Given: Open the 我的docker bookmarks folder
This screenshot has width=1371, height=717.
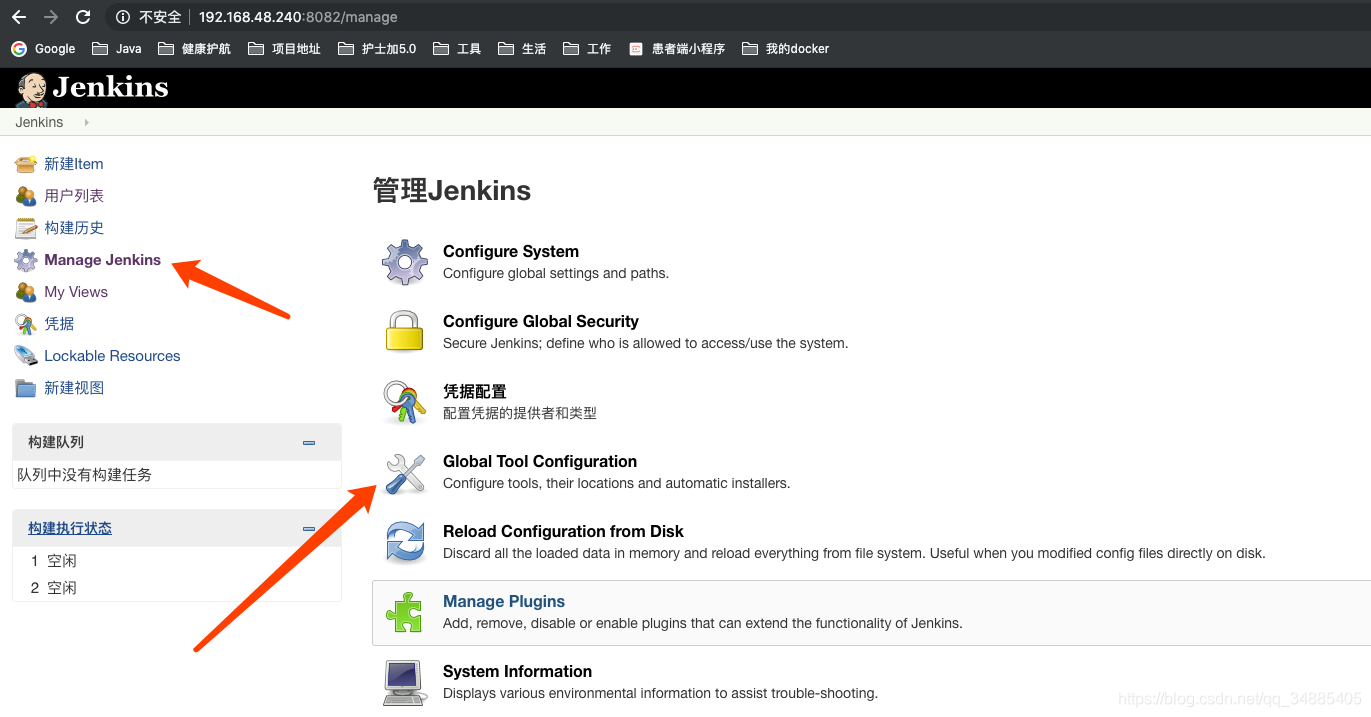Looking at the screenshot, I should point(785,48).
